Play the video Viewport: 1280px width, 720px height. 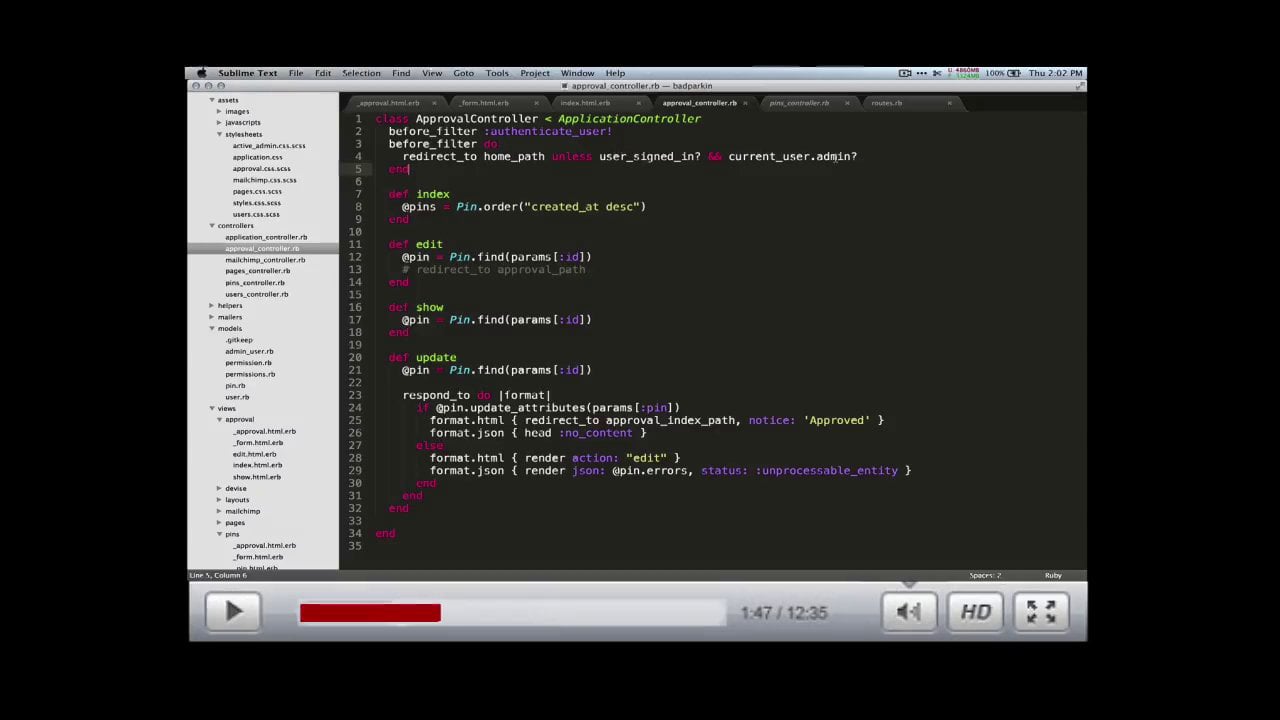point(233,612)
